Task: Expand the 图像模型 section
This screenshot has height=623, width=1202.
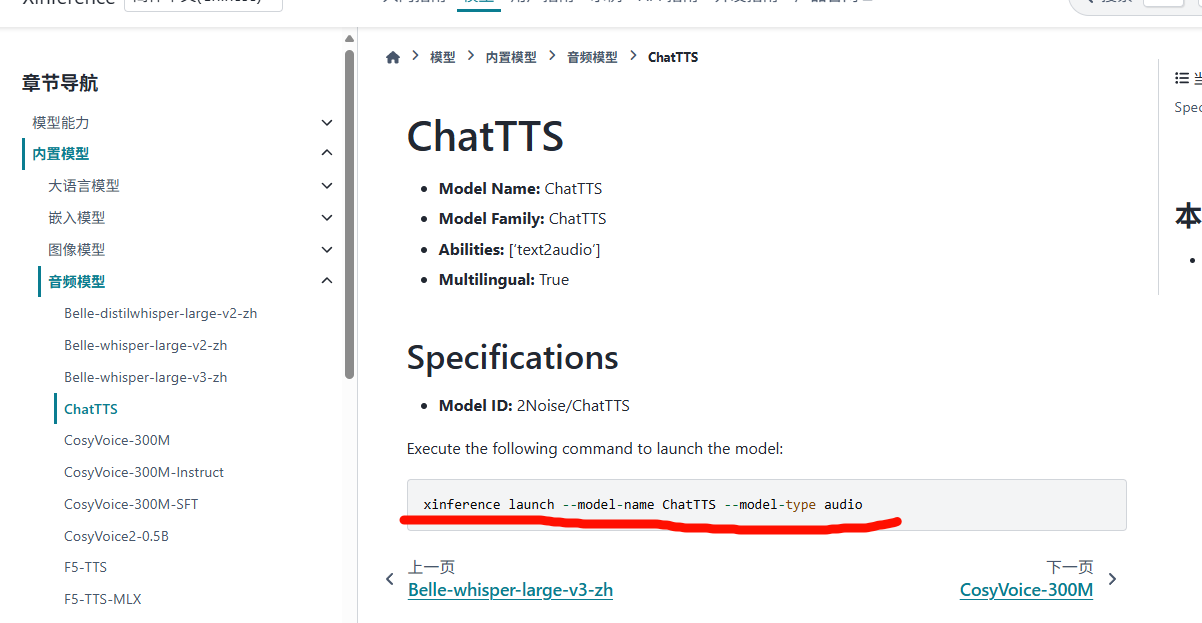Action: 326,249
